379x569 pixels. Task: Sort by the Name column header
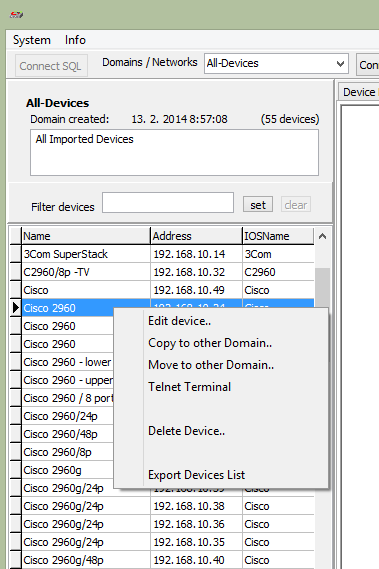point(86,236)
